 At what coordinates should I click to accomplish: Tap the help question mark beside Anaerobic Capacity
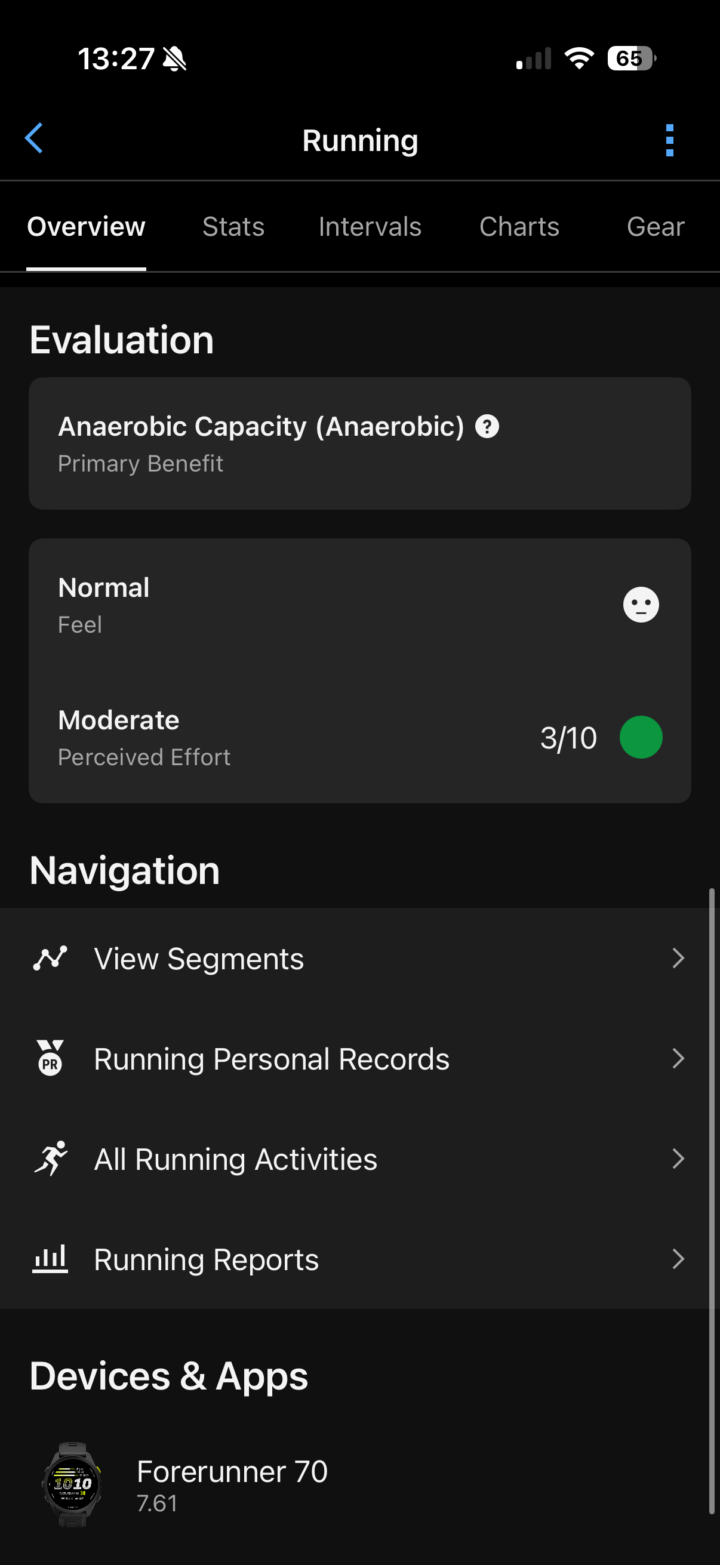487,427
